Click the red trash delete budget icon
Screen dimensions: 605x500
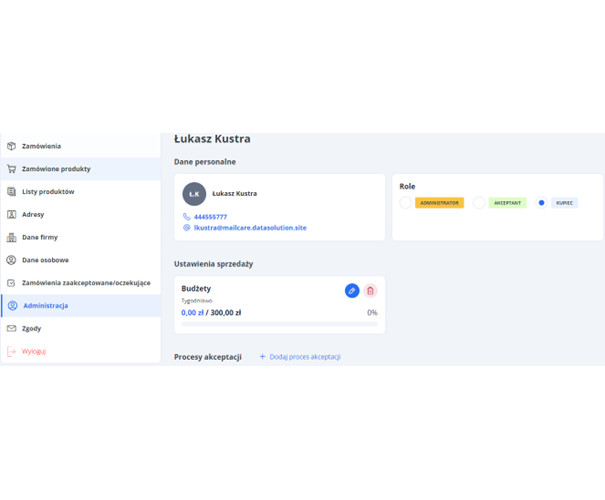pyautogui.click(x=370, y=291)
